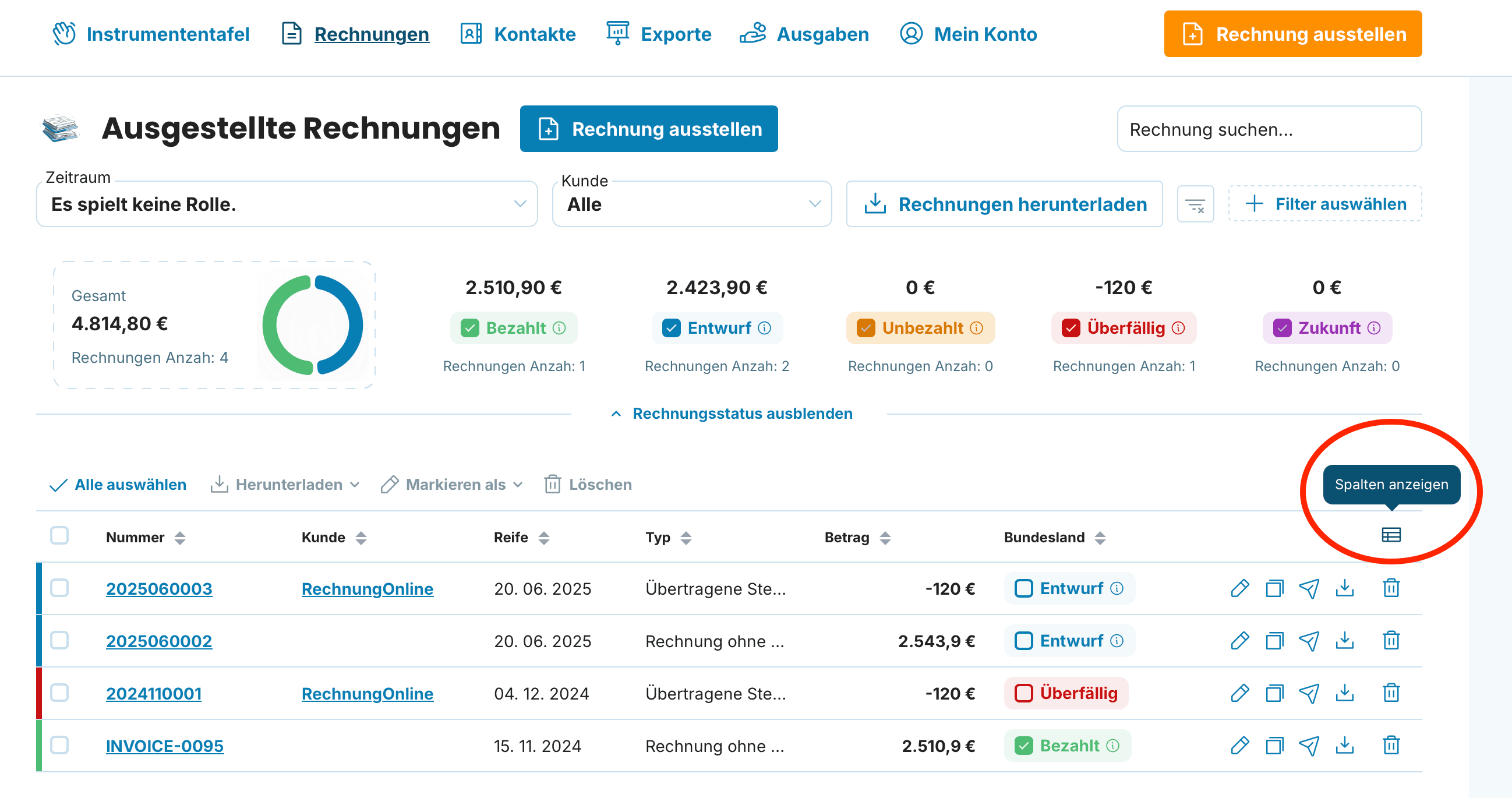Send invoice 2025060003 with paper plane icon
The image size is (1512, 798).
pyautogui.click(x=1309, y=588)
